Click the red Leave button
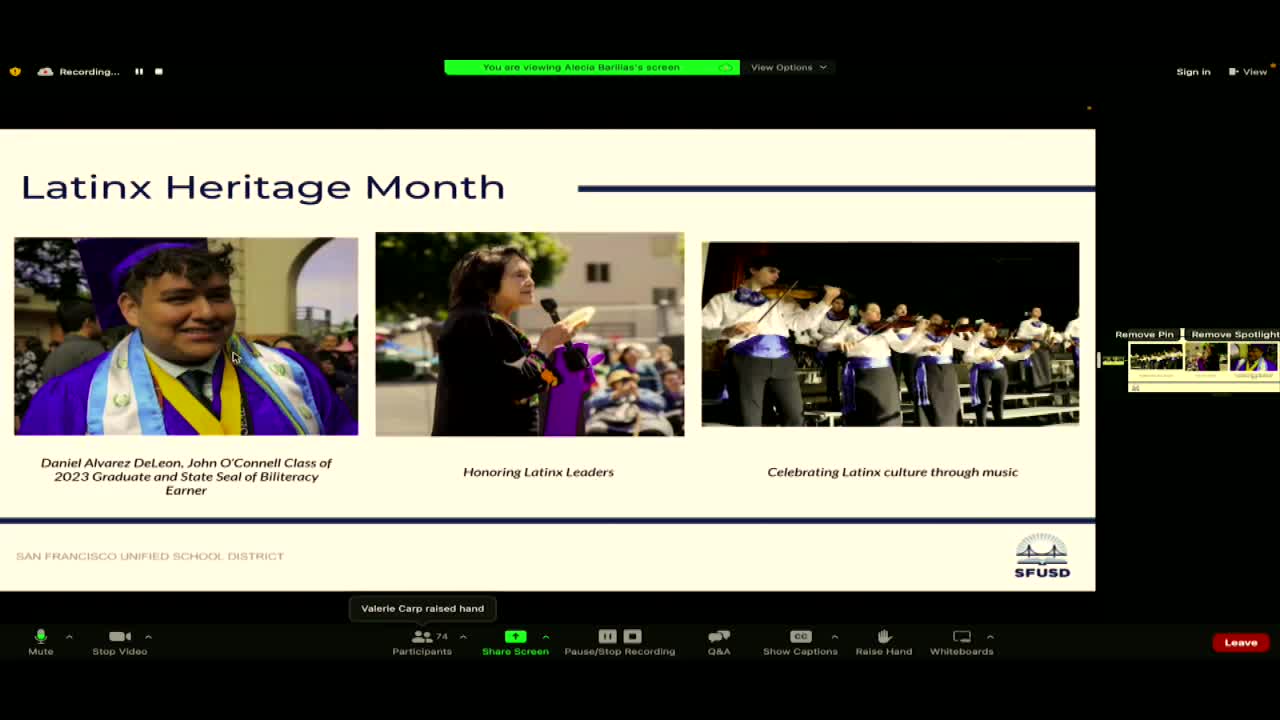 tap(1240, 642)
